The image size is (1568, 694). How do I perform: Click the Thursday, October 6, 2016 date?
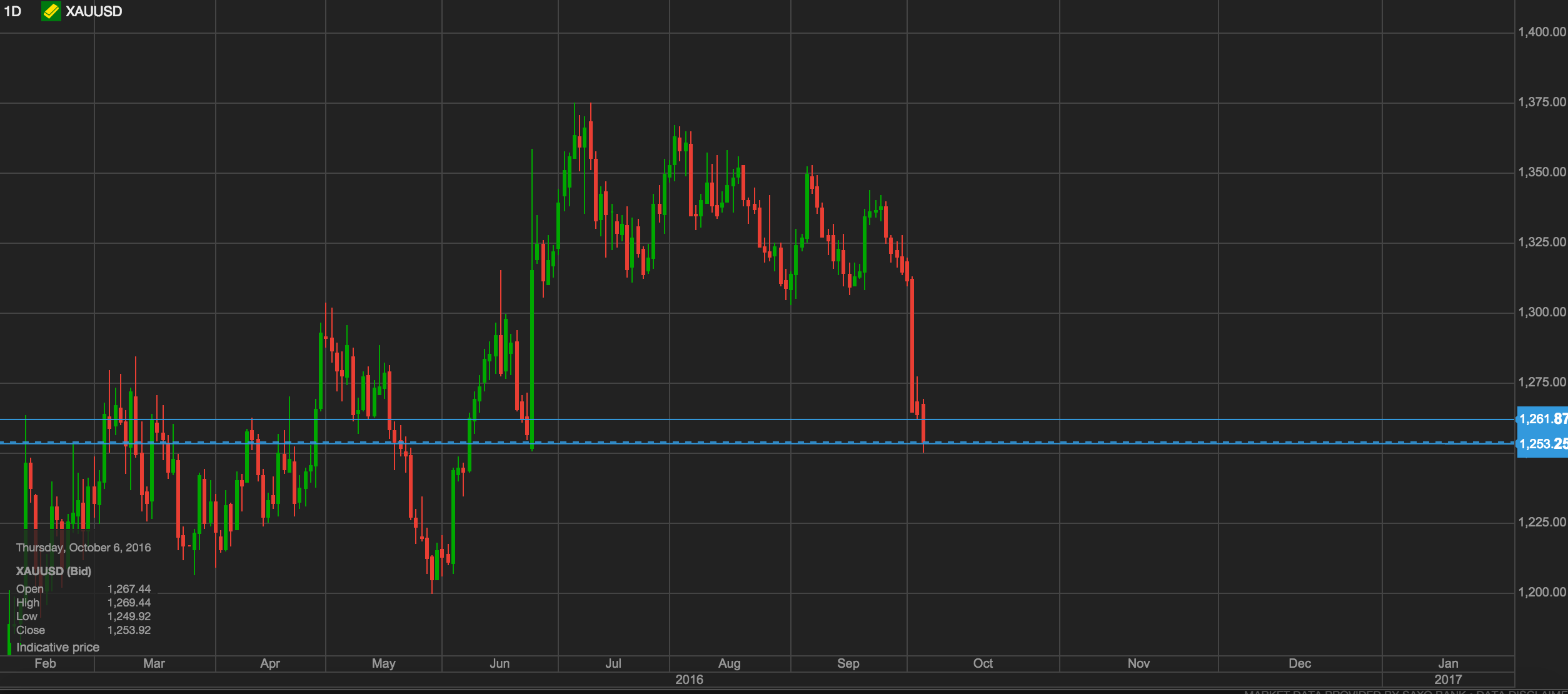click(83, 548)
